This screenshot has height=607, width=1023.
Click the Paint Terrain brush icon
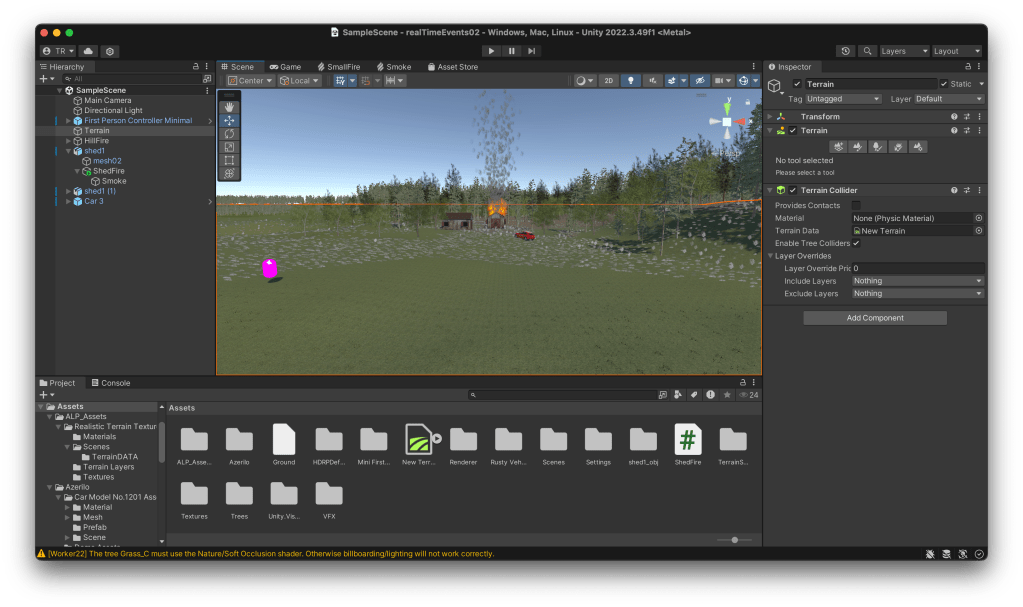pos(859,147)
